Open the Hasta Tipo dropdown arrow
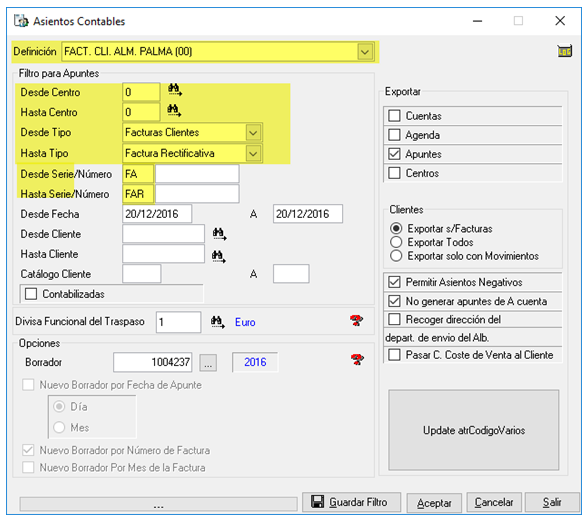Viewport: 588px width, 519px height. [254, 153]
